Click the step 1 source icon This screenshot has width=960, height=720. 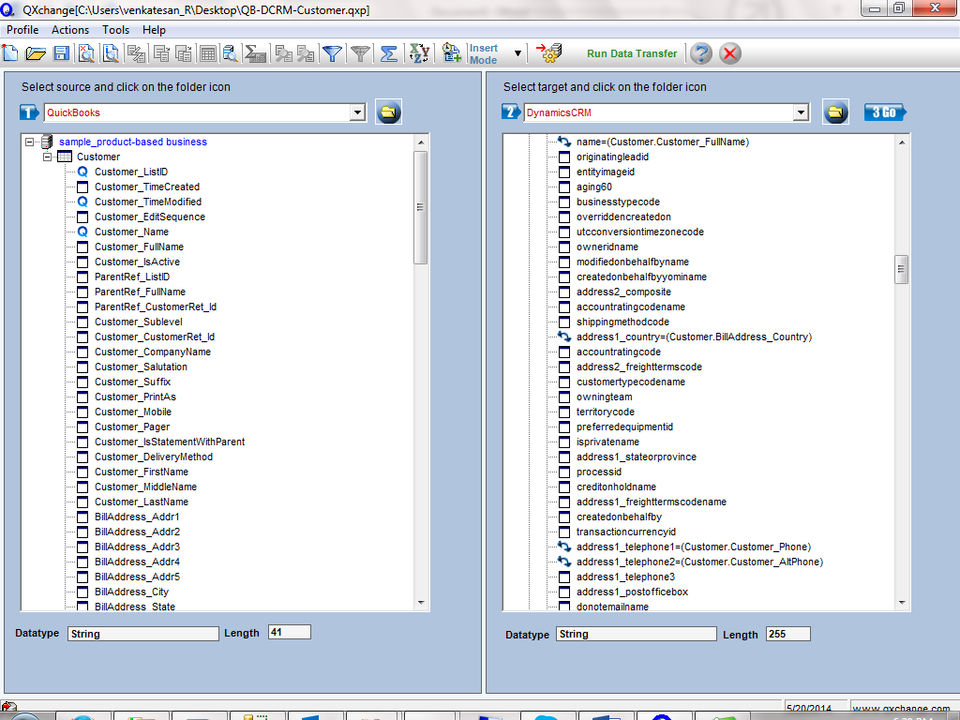coord(29,113)
